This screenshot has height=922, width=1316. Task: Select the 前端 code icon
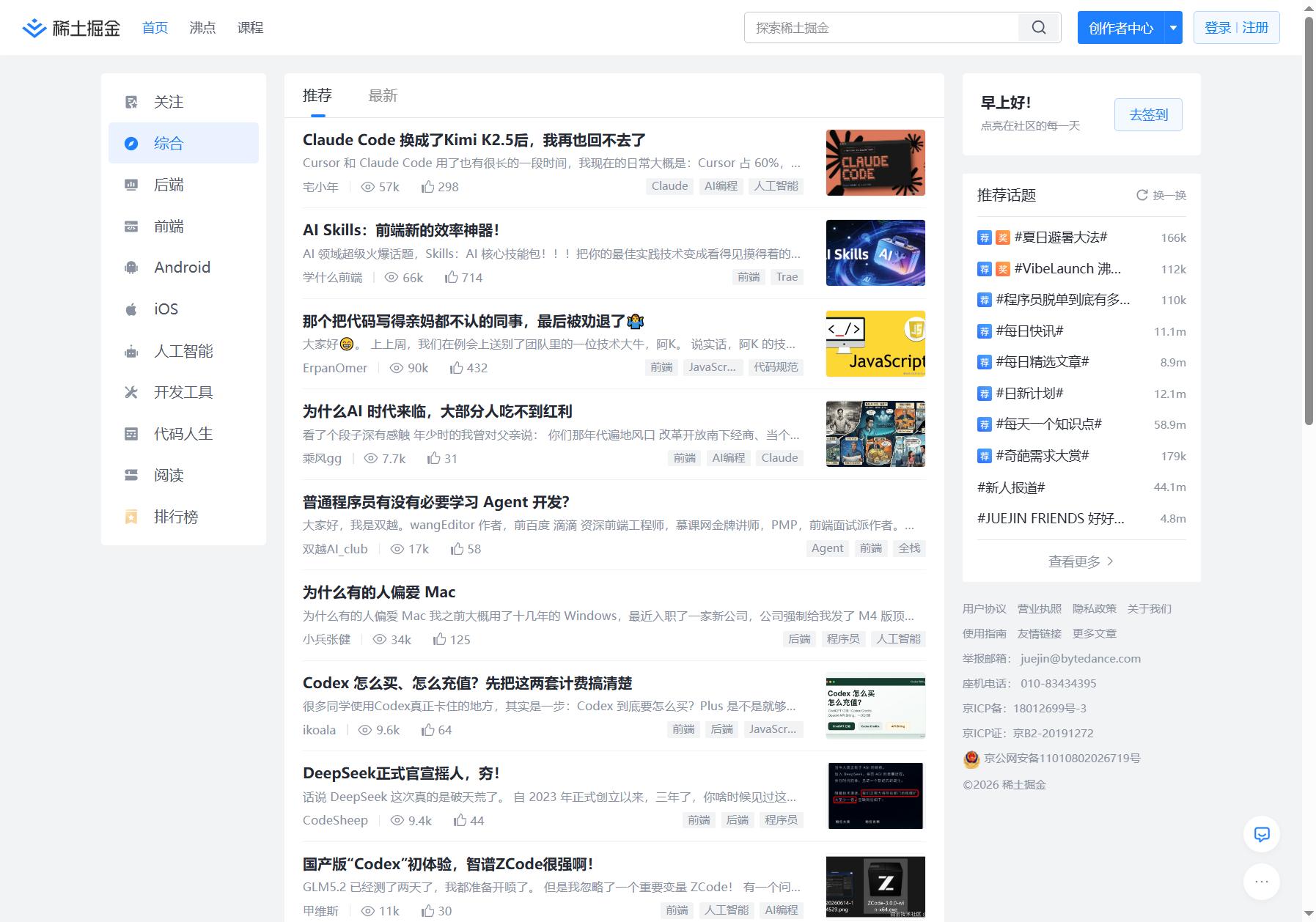(x=131, y=226)
